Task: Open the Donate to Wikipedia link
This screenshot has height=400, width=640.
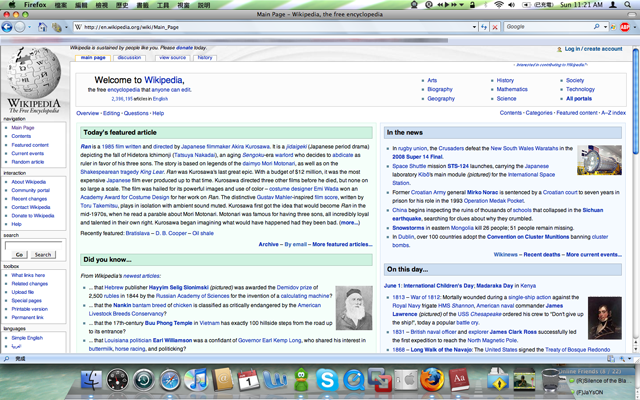Action: pyautogui.click(x=33, y=216)
